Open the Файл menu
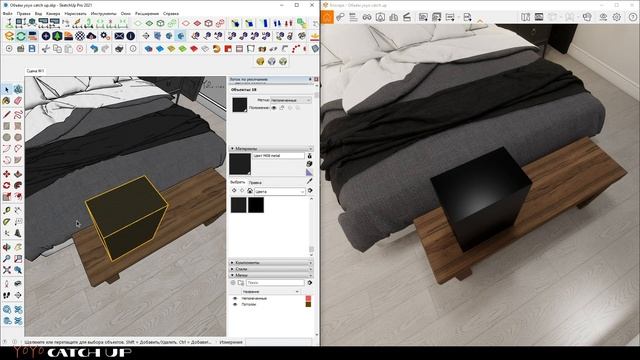640x360 pixels. (7, 13)
